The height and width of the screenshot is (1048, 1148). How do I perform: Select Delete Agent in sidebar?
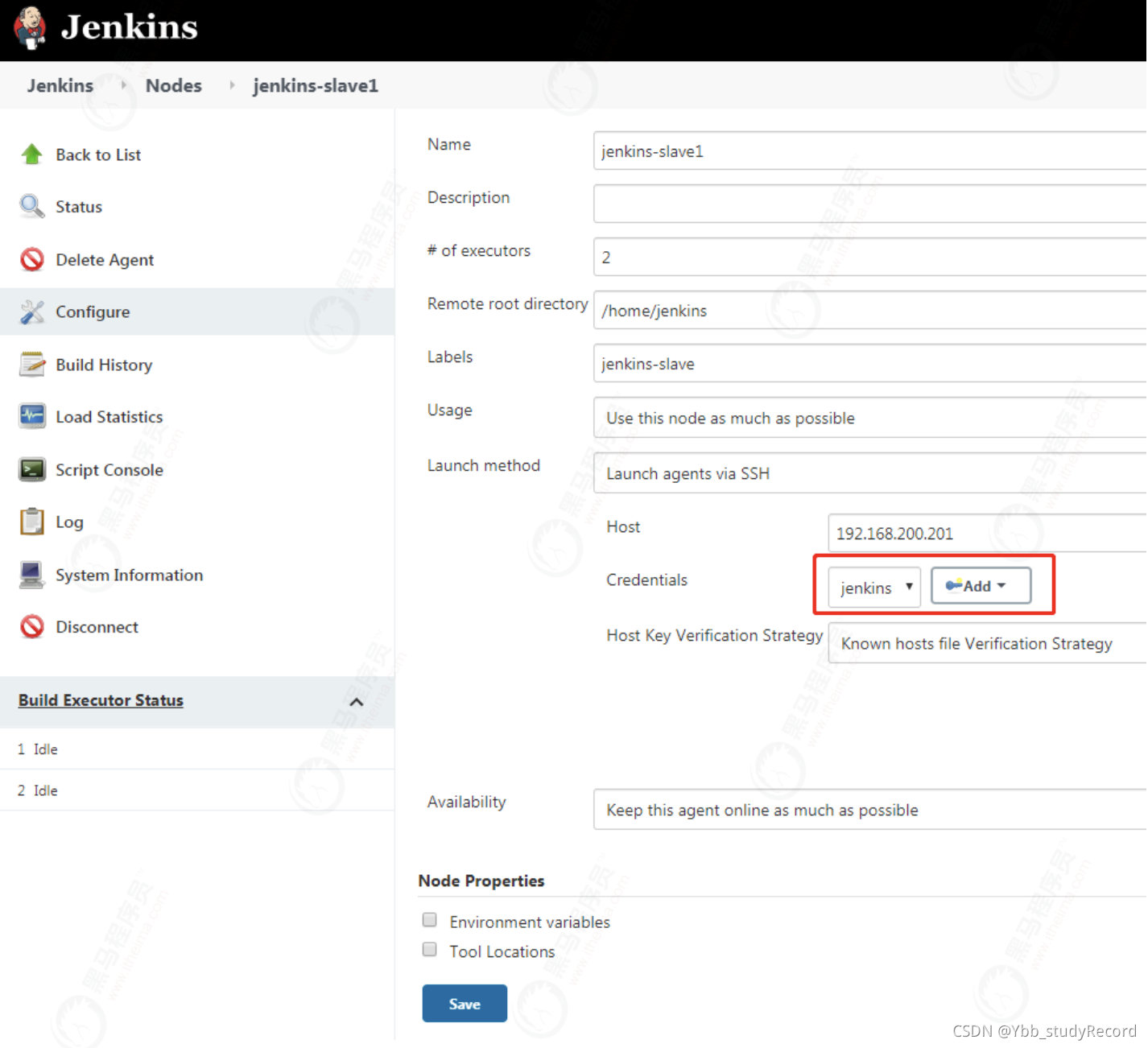105,260
